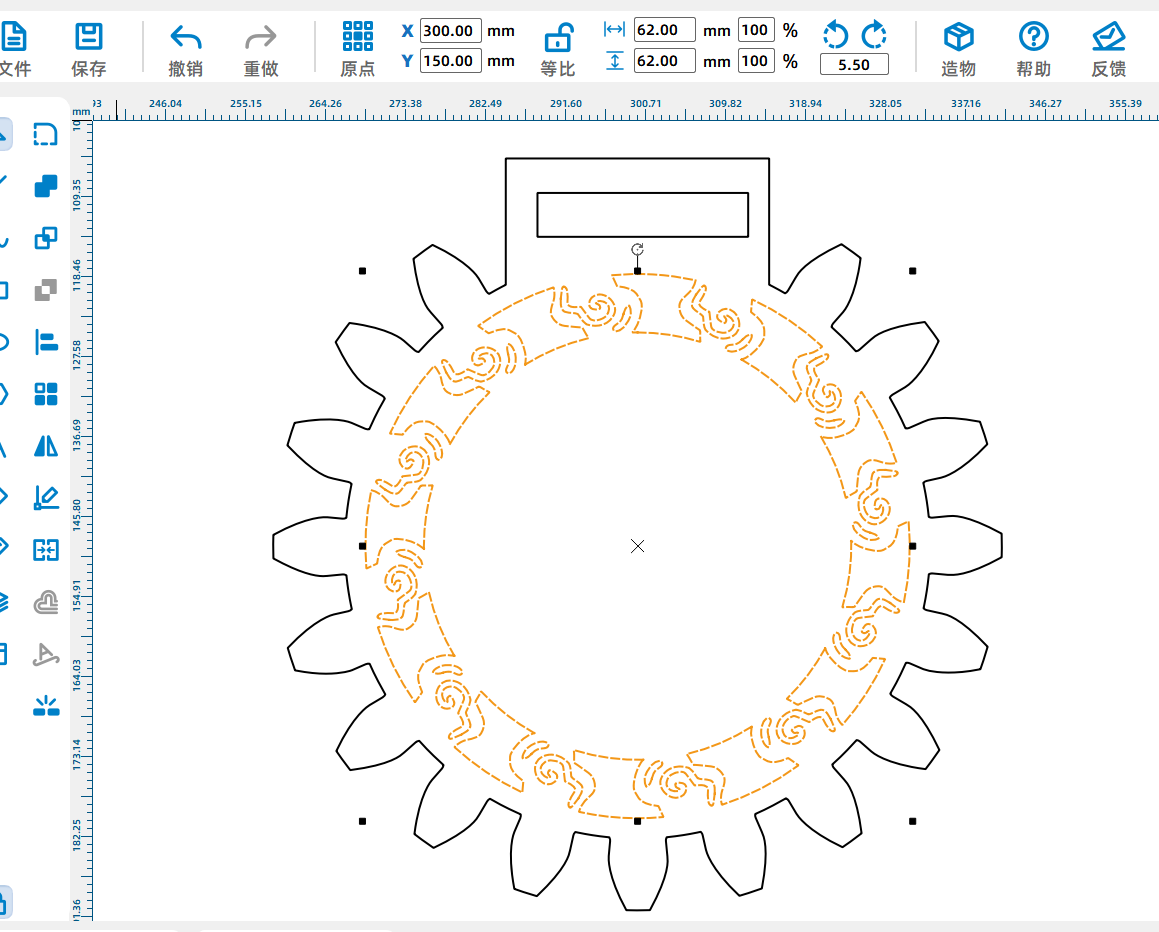Open the origin point (原点) grid selector
This screenshot has height=932, width=1159.
point(357,50)
